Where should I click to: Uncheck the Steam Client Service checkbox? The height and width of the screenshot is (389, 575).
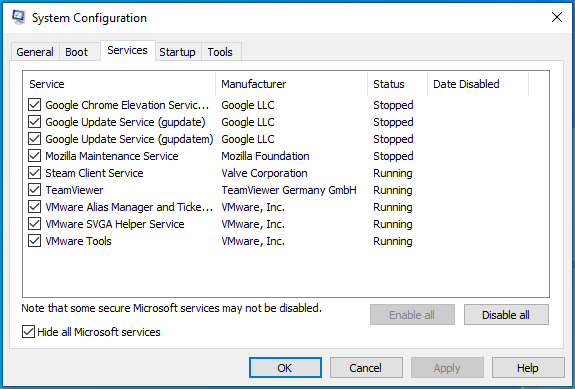click(x=34, y=173)
